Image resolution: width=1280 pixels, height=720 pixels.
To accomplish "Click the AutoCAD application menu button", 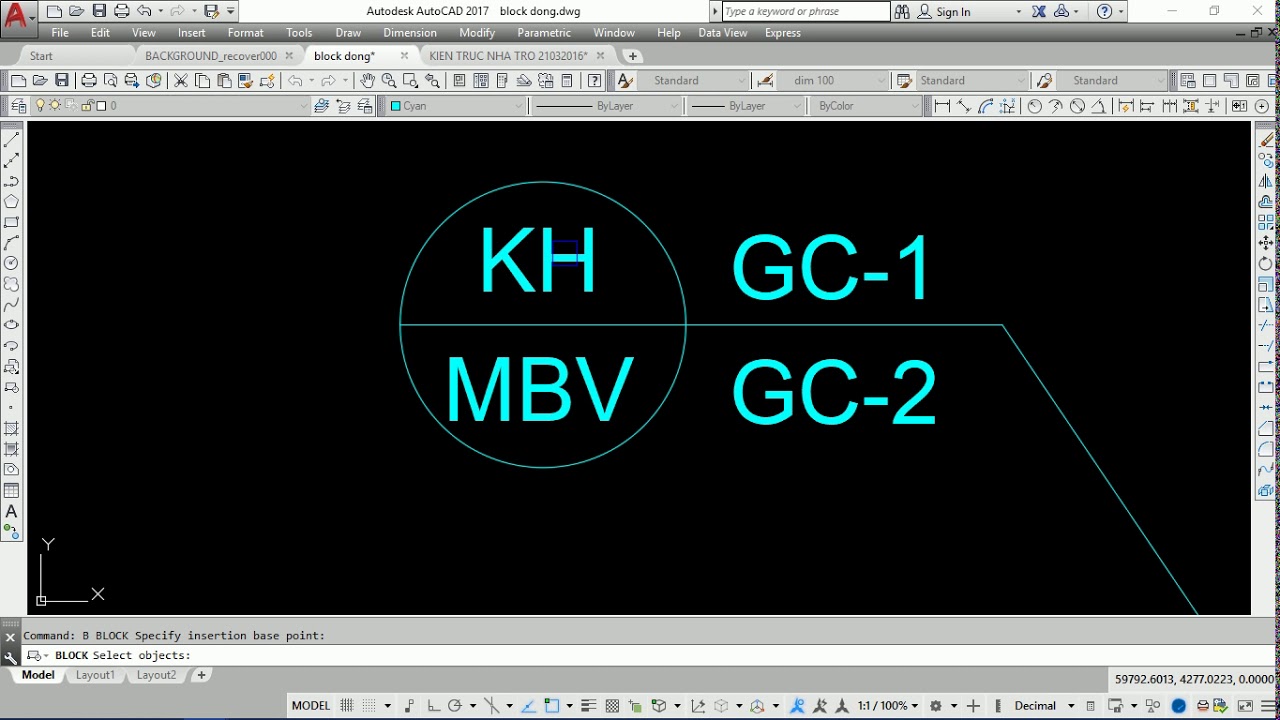I will coord(16,15).
